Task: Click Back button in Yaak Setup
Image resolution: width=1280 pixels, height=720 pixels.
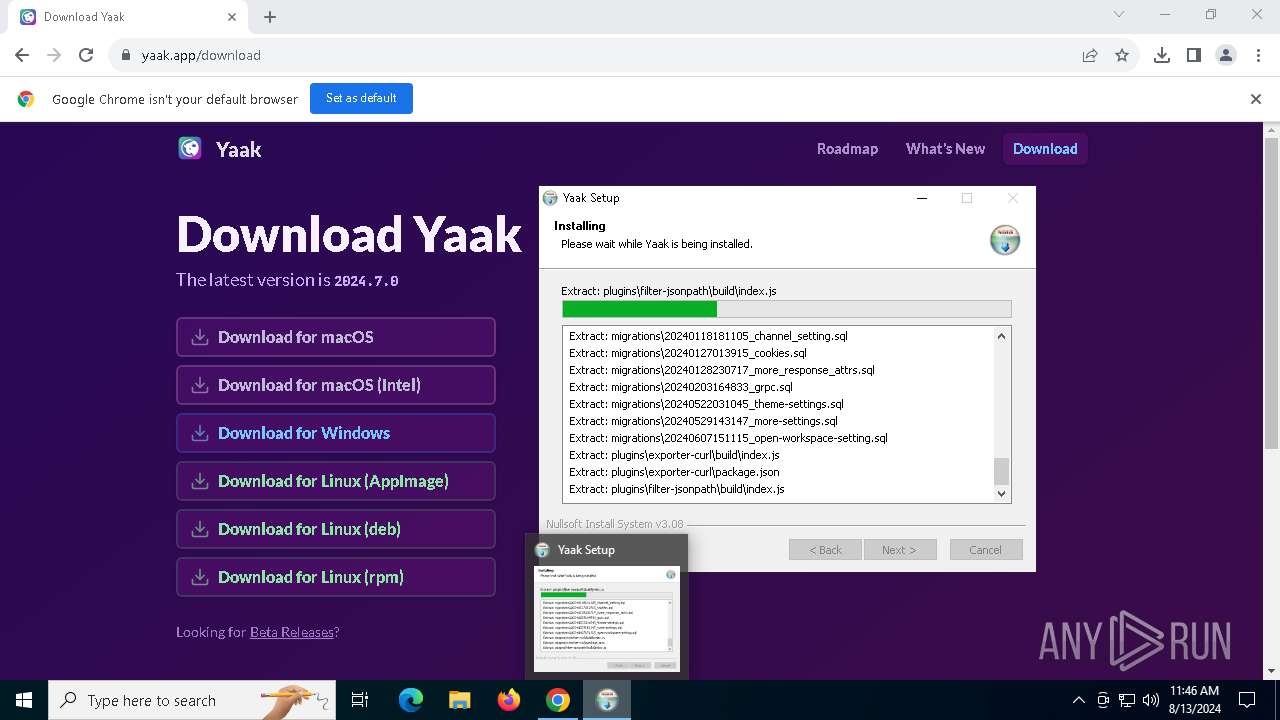Action: tap(826, 549)
